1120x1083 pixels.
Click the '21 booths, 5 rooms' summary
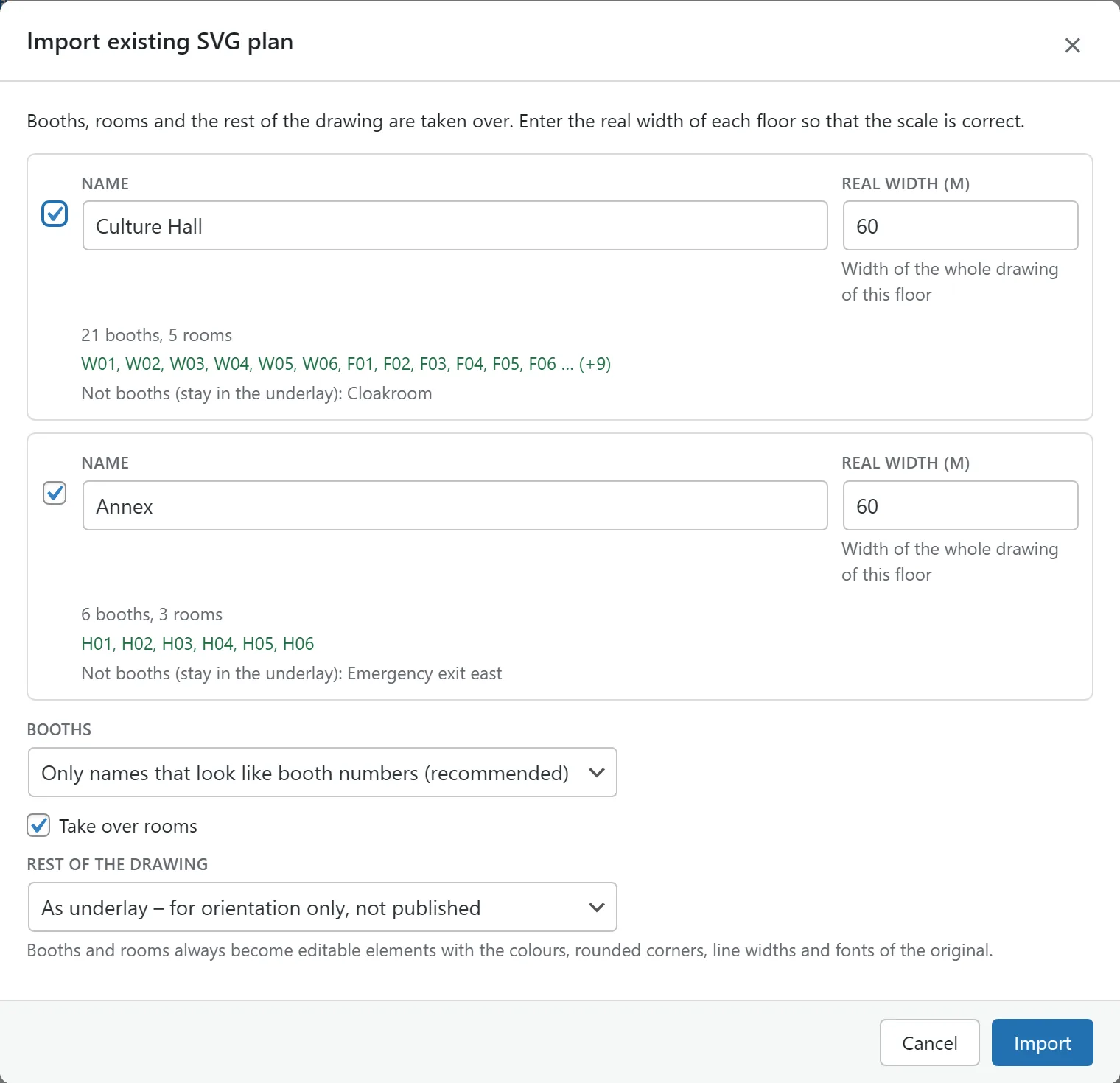[x=156, y=335]
